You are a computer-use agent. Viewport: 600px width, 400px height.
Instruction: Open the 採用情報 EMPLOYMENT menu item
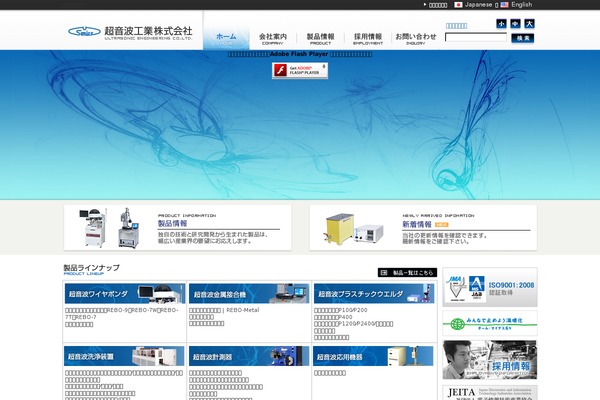(x=368, y=39)
